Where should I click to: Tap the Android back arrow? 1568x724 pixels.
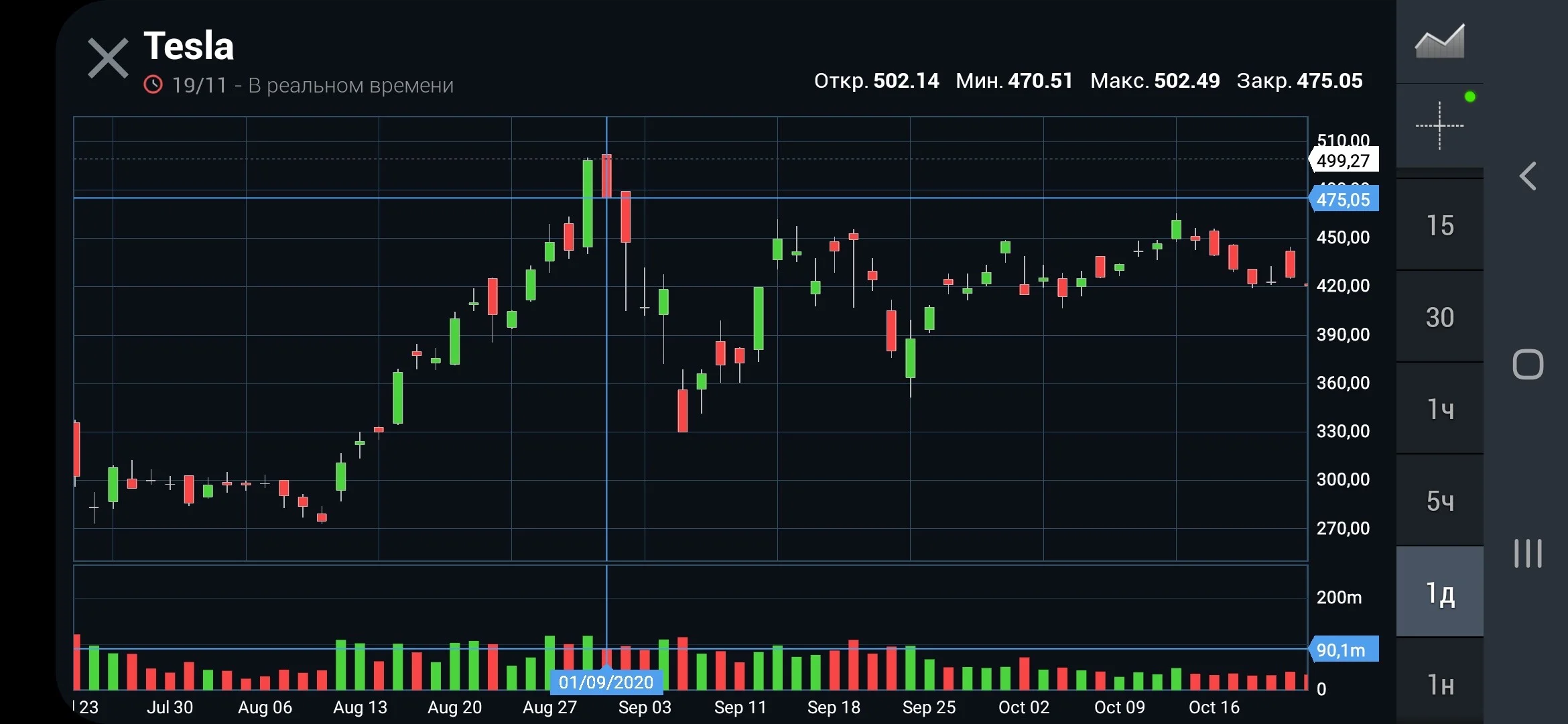[x=1528, y=176]
